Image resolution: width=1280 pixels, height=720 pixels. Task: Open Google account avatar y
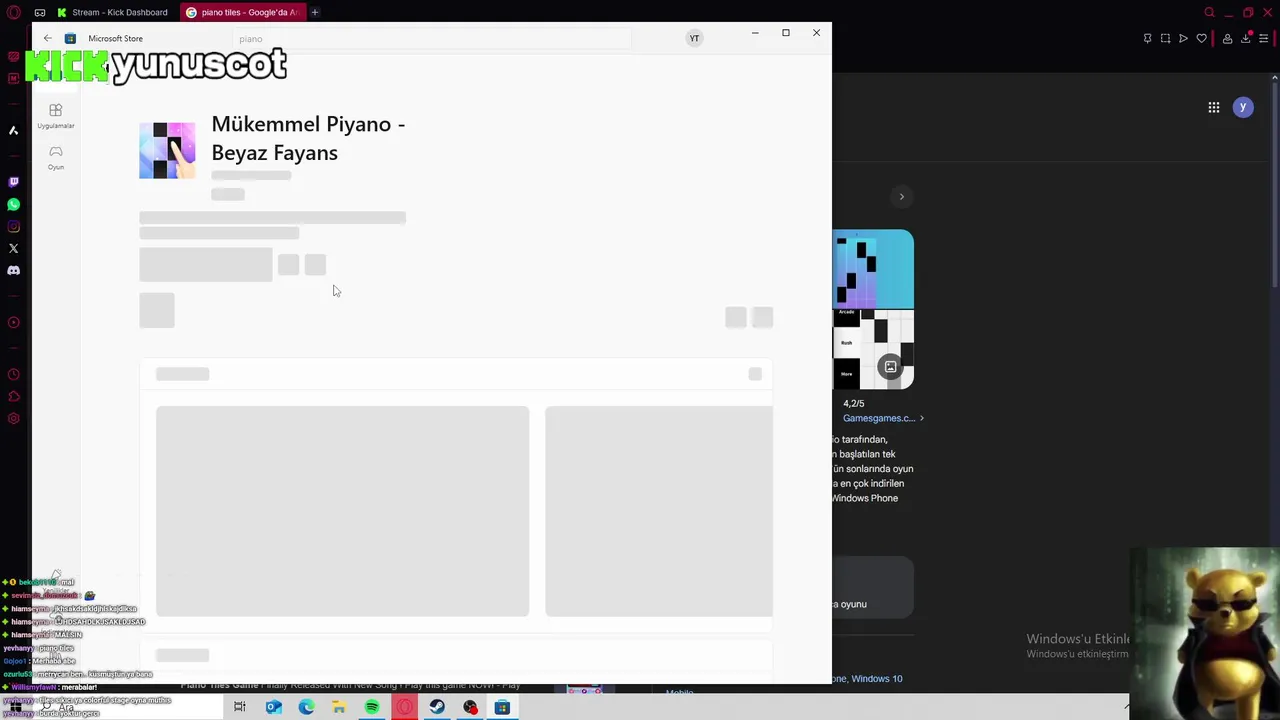pyautogui.click(x=1243, y=107)
